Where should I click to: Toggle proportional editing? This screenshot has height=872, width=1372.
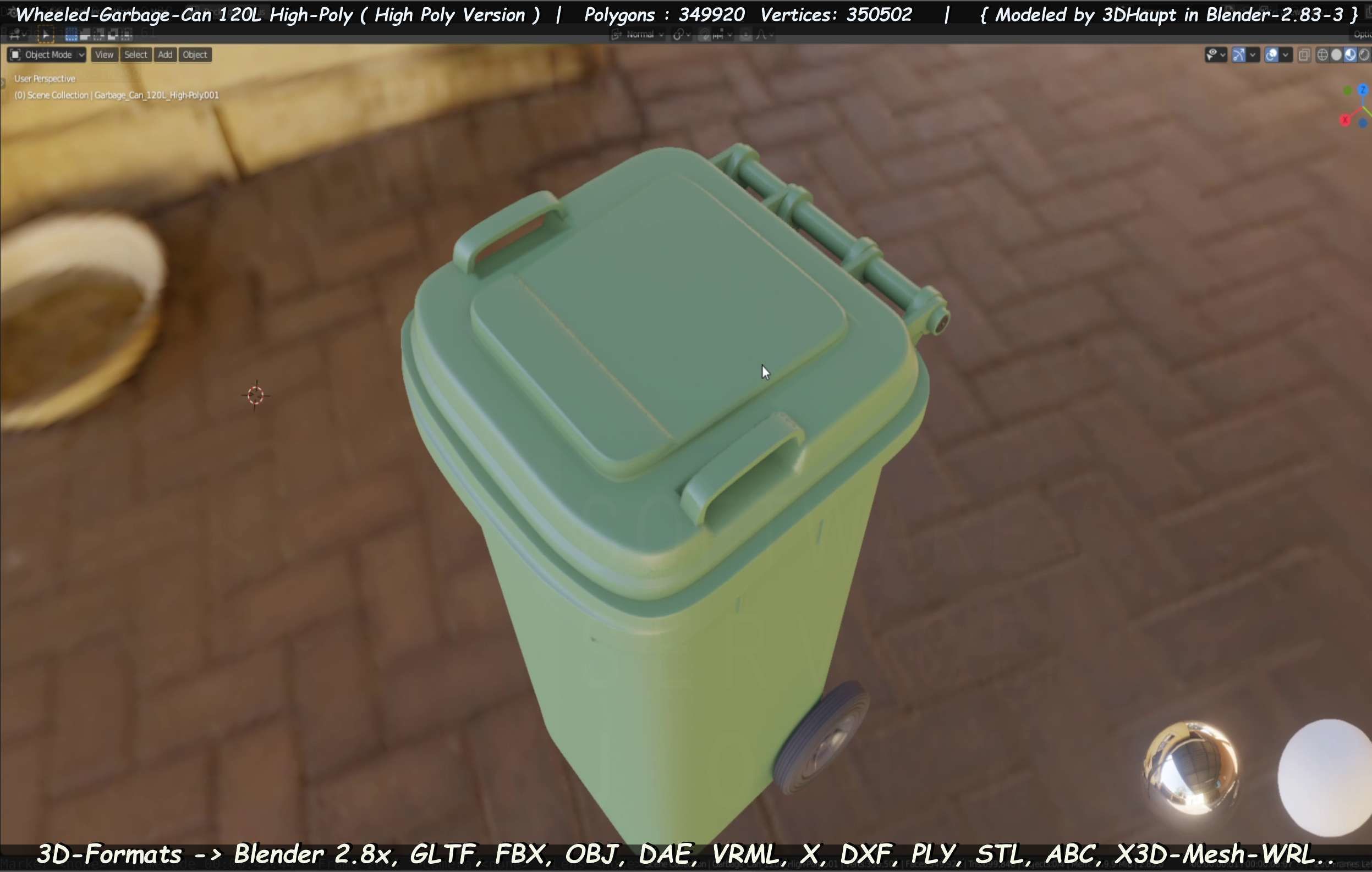pyautogui.click(x=745, y=35)
